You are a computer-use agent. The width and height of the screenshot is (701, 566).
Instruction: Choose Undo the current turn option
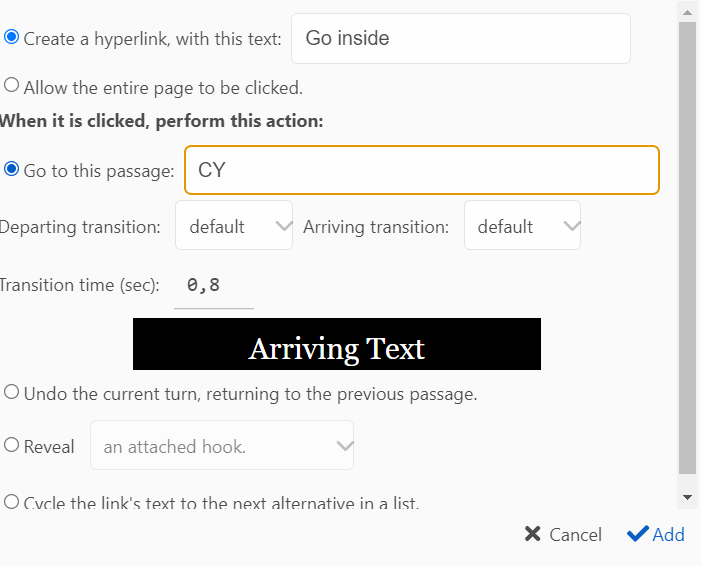click(12, 393)
